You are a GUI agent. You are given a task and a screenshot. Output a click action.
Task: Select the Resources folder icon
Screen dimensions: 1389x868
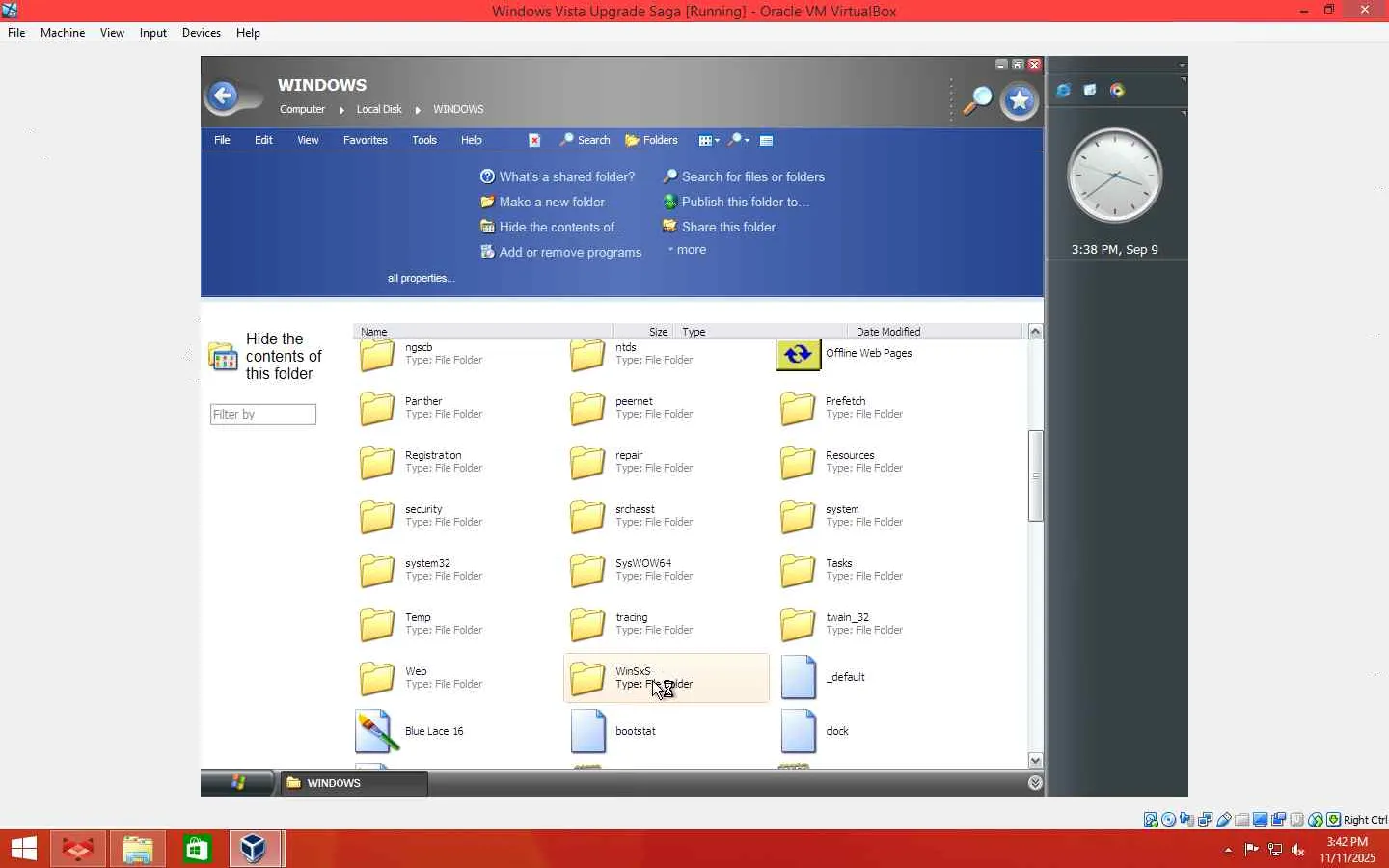(x=798, y=462)
